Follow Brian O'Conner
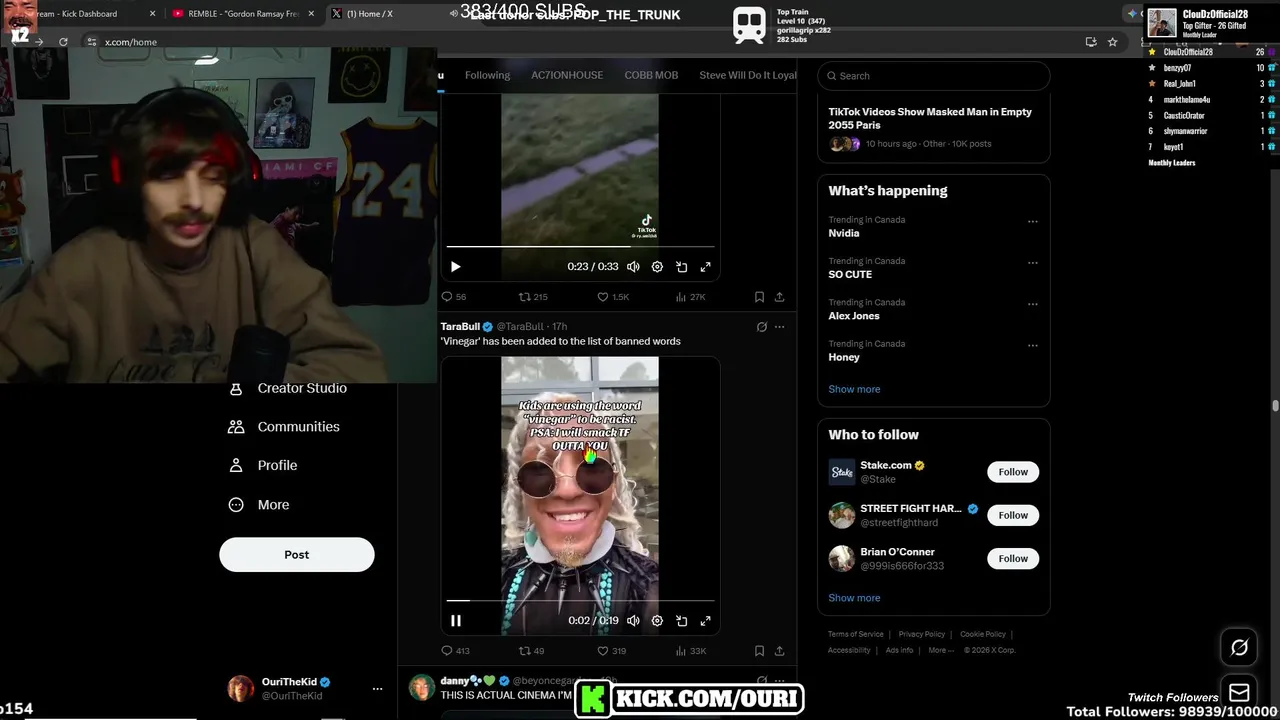 [1013, 558]
